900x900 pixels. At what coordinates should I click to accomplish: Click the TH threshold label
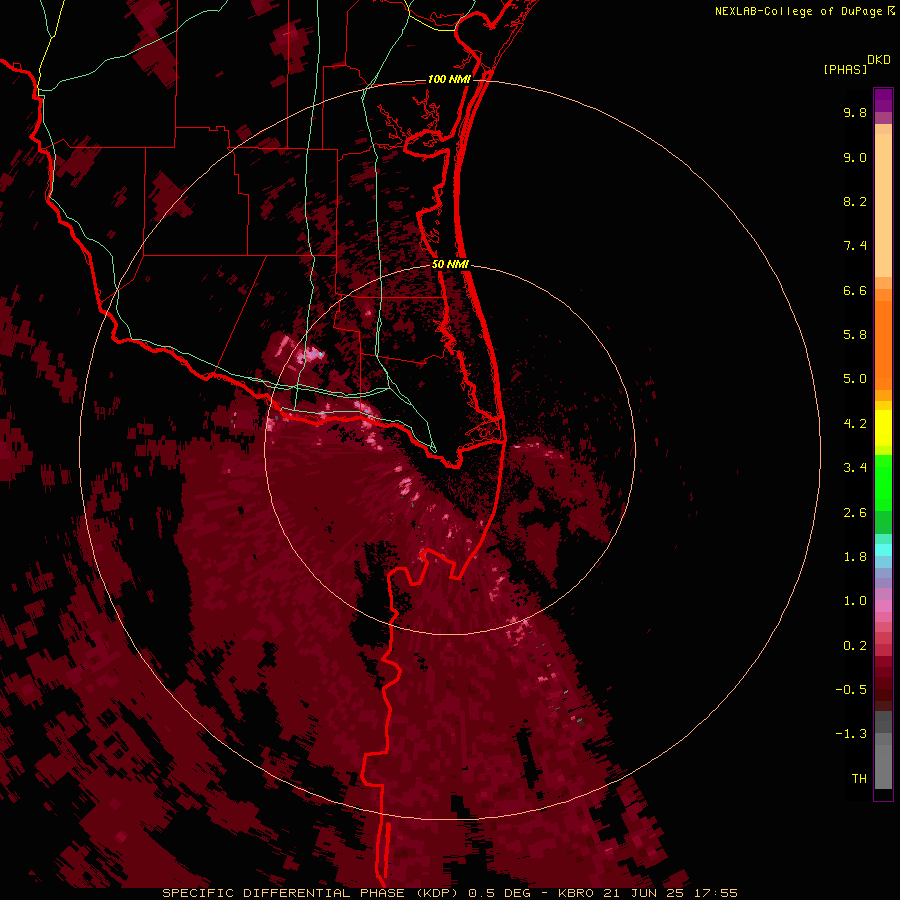pos(859,779)
